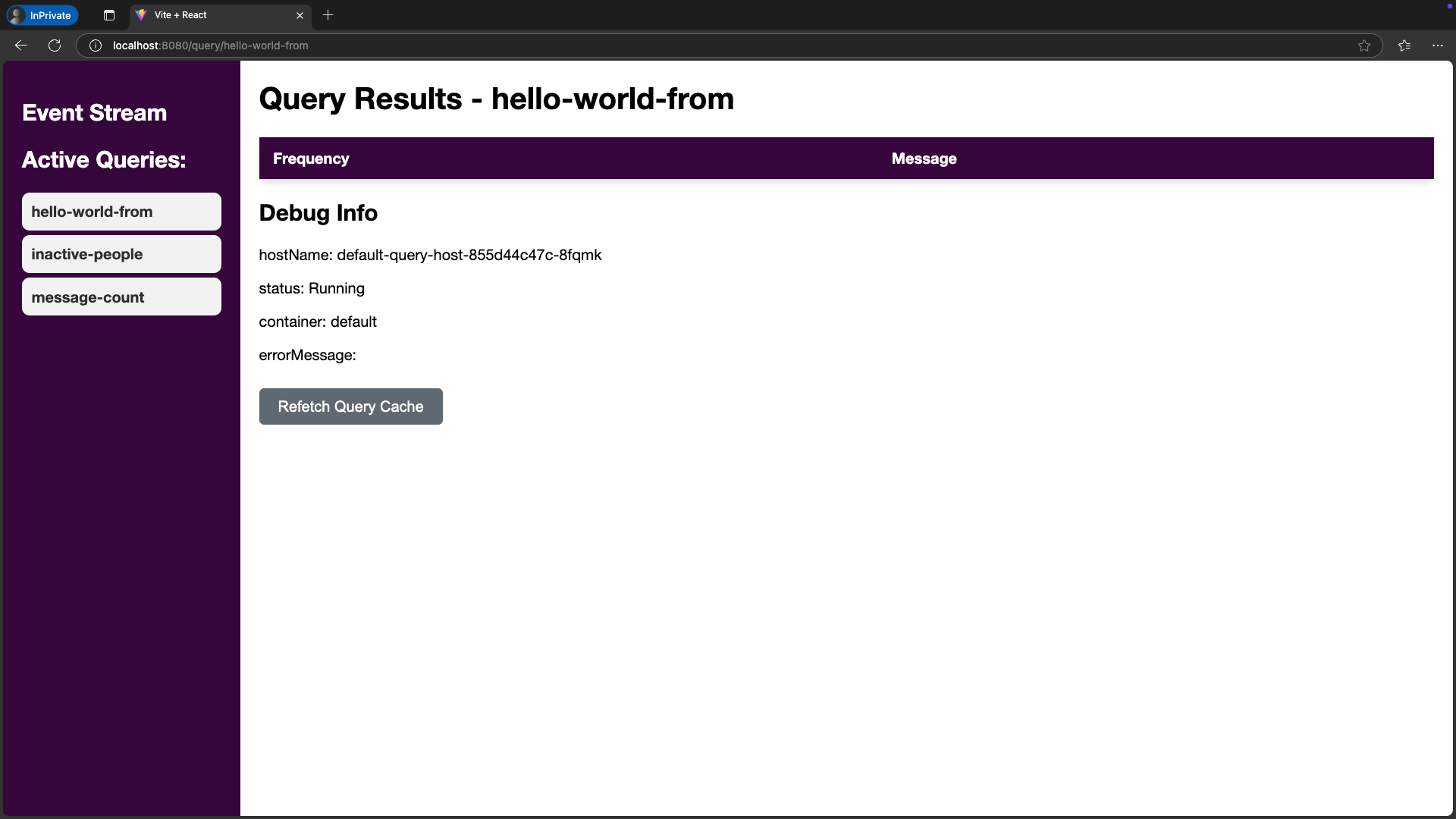The width and height of the screenshot is (1456, 819).
Task: Click the Frequency column header
Action: pos(311,158)
